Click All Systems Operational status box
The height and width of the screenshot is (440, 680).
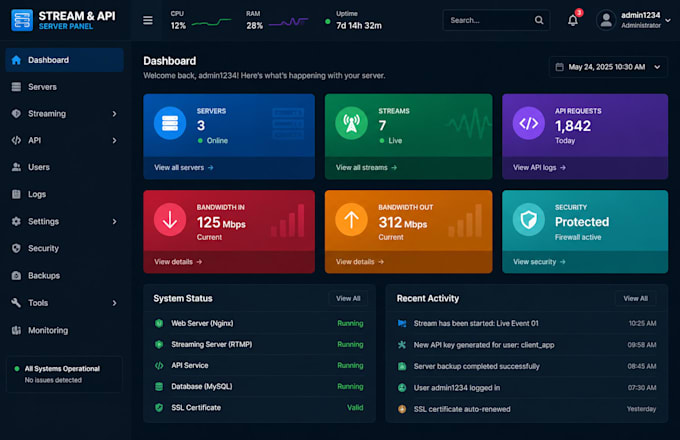click(64, 374)
